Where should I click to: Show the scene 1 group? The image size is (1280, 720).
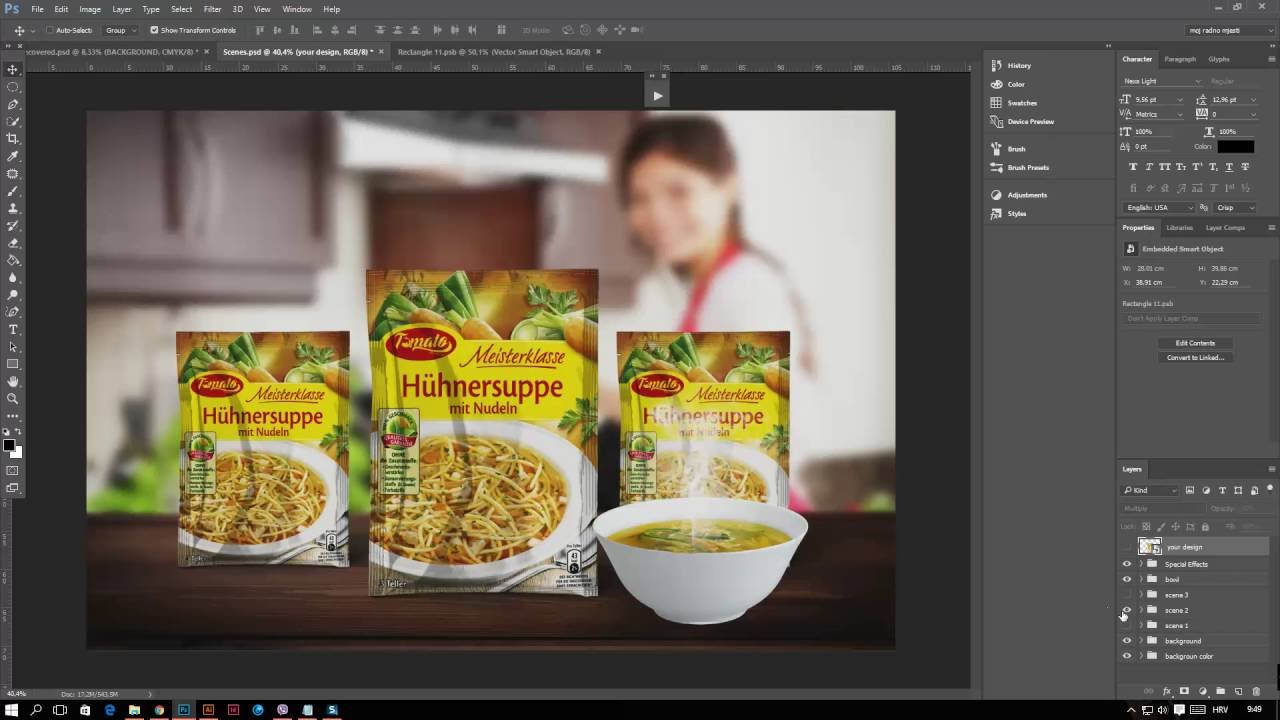[1127, 625]
